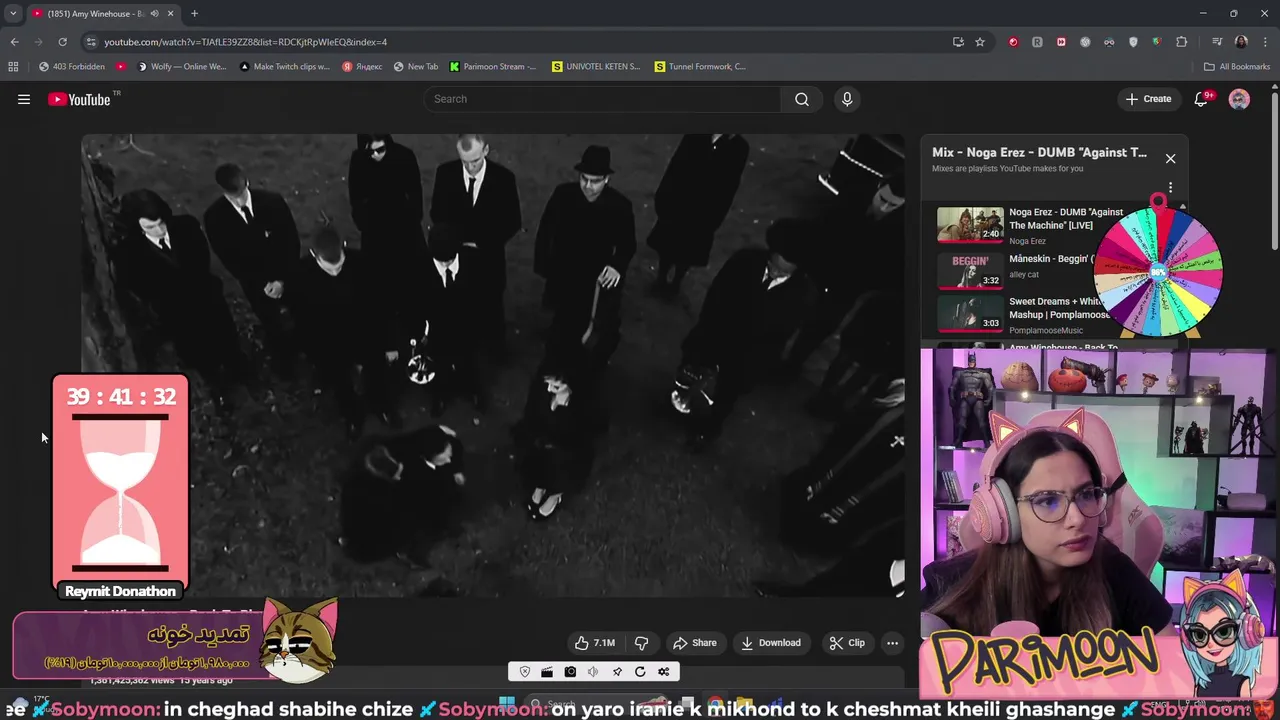Play Noga Erez DUMB live thumbnail
Viewport: 1280px width, 720px height.
(970, 225)
